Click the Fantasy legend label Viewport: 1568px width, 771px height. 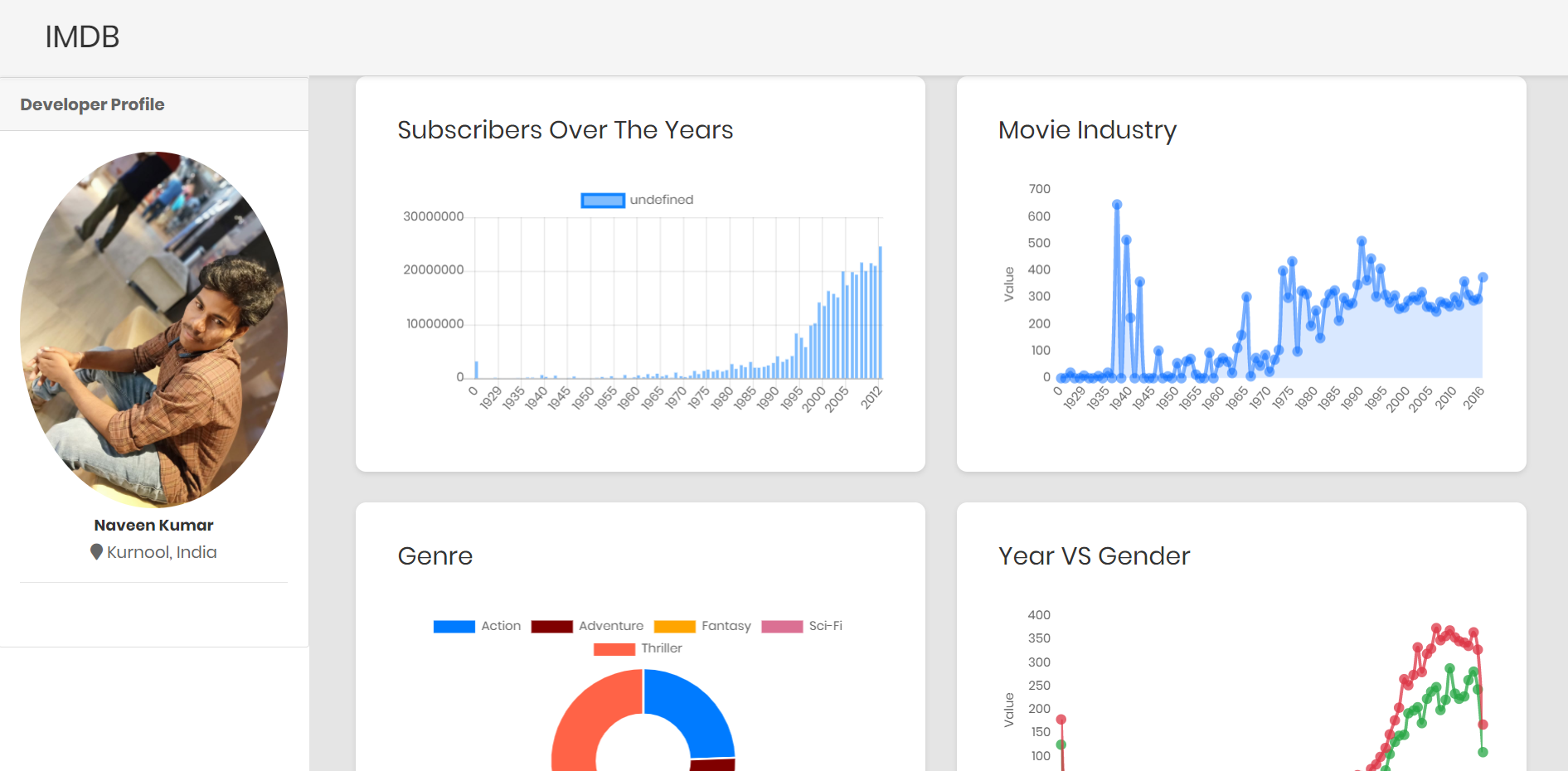pyautogui.click(x=726, y=626)
